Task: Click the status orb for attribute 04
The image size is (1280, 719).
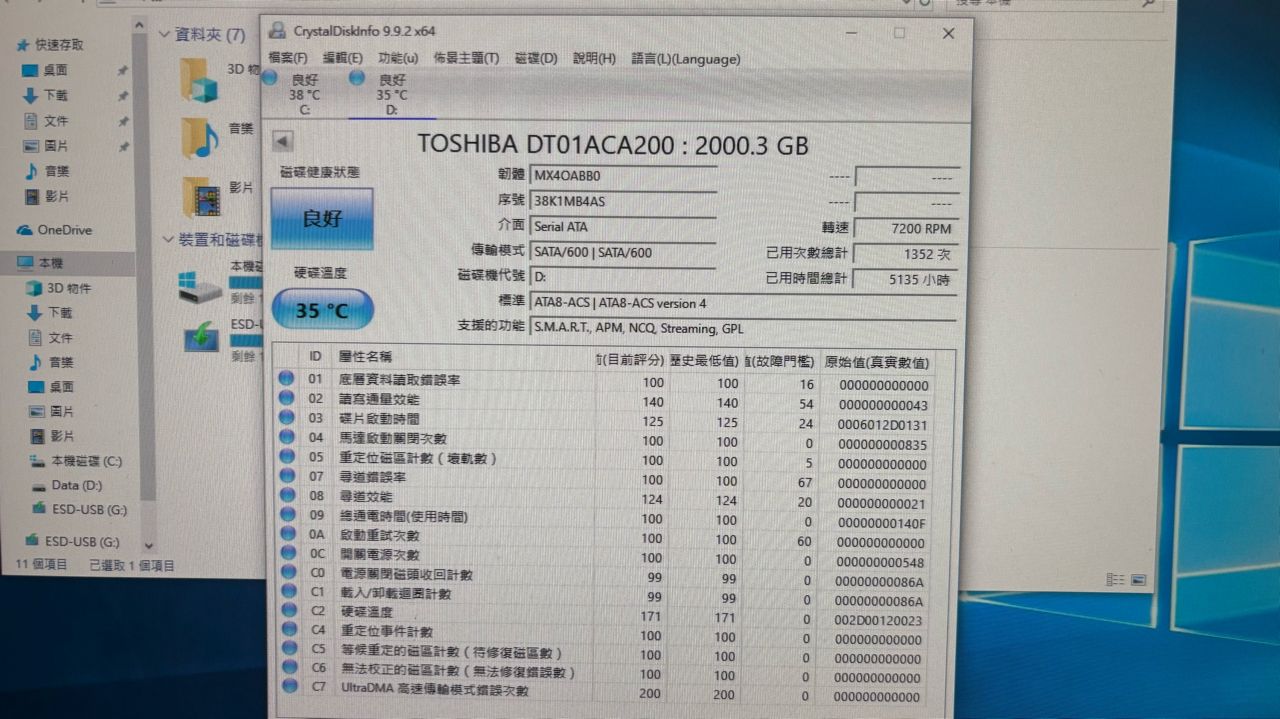Action: tap(287, 437)
